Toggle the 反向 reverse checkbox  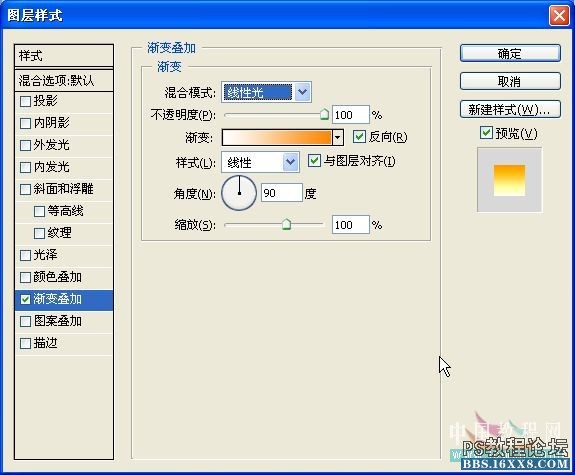click(x=359, y=137)
